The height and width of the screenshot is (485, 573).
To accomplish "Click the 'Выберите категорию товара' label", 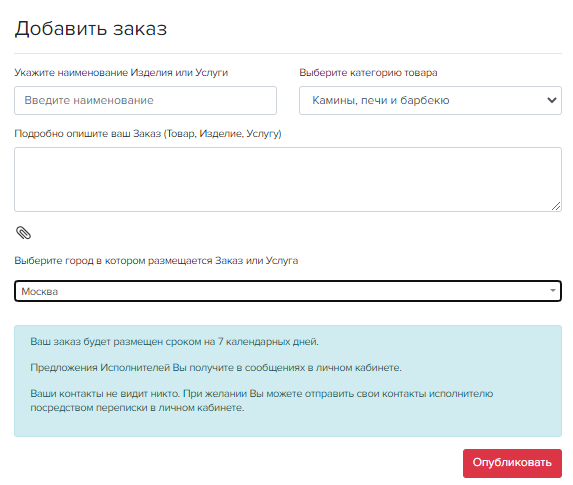I will [x=368, y=73].
